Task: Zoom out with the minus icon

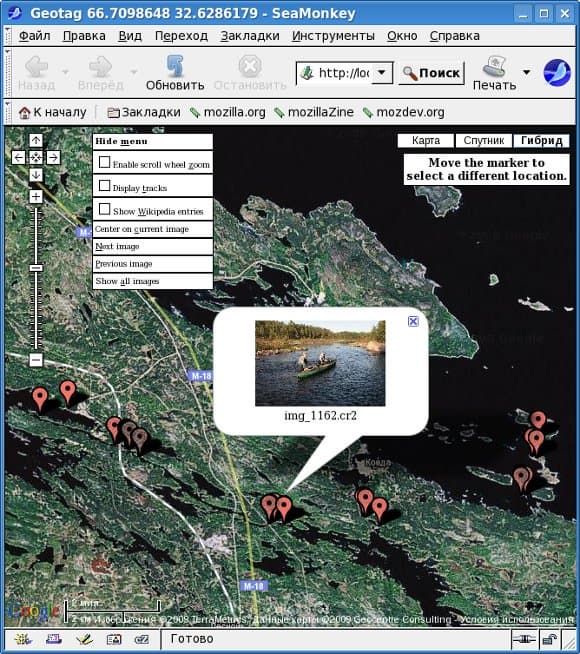Action: [x=36, y=360]
